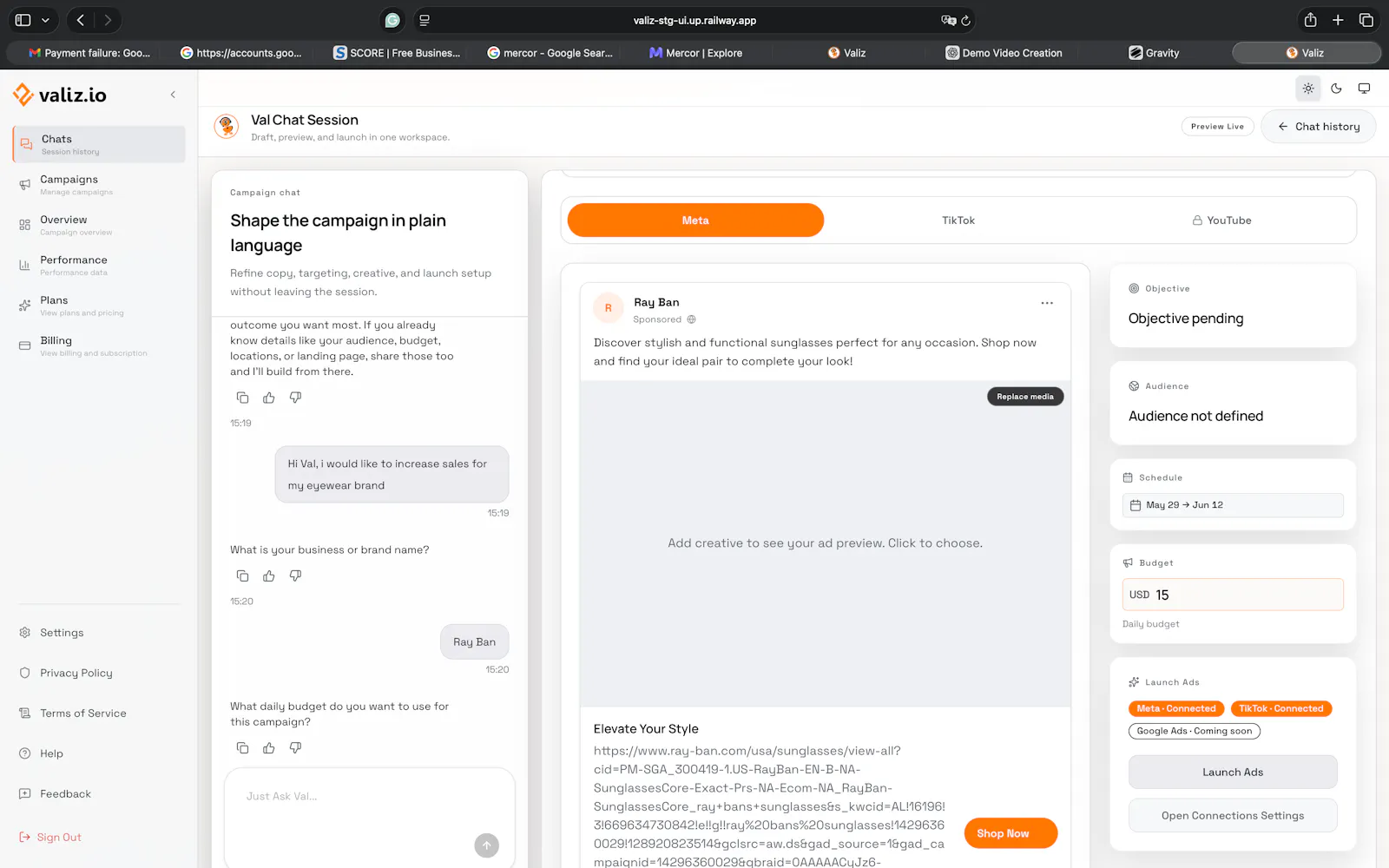The image size is (1389, 868).
Task: Click the Launch Ads button
Action: (x=1233, y=772)
